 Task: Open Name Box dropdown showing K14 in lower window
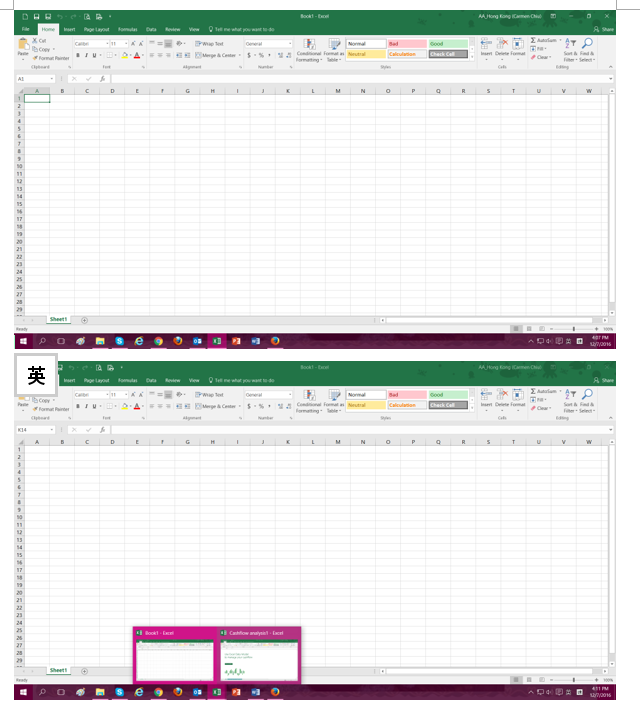[52, 430]
